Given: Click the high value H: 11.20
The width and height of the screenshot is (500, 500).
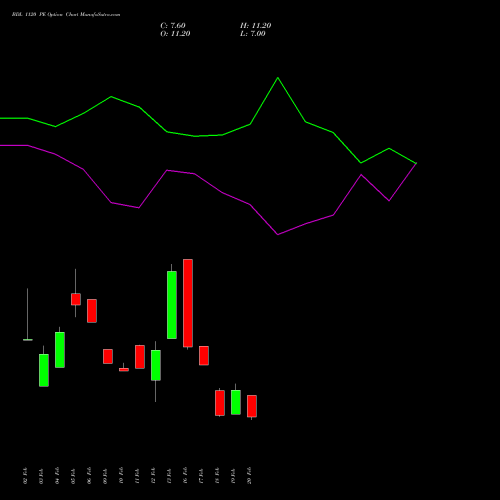Looking at the screenshot, I should pyautogui.click(x=256, y=26).
